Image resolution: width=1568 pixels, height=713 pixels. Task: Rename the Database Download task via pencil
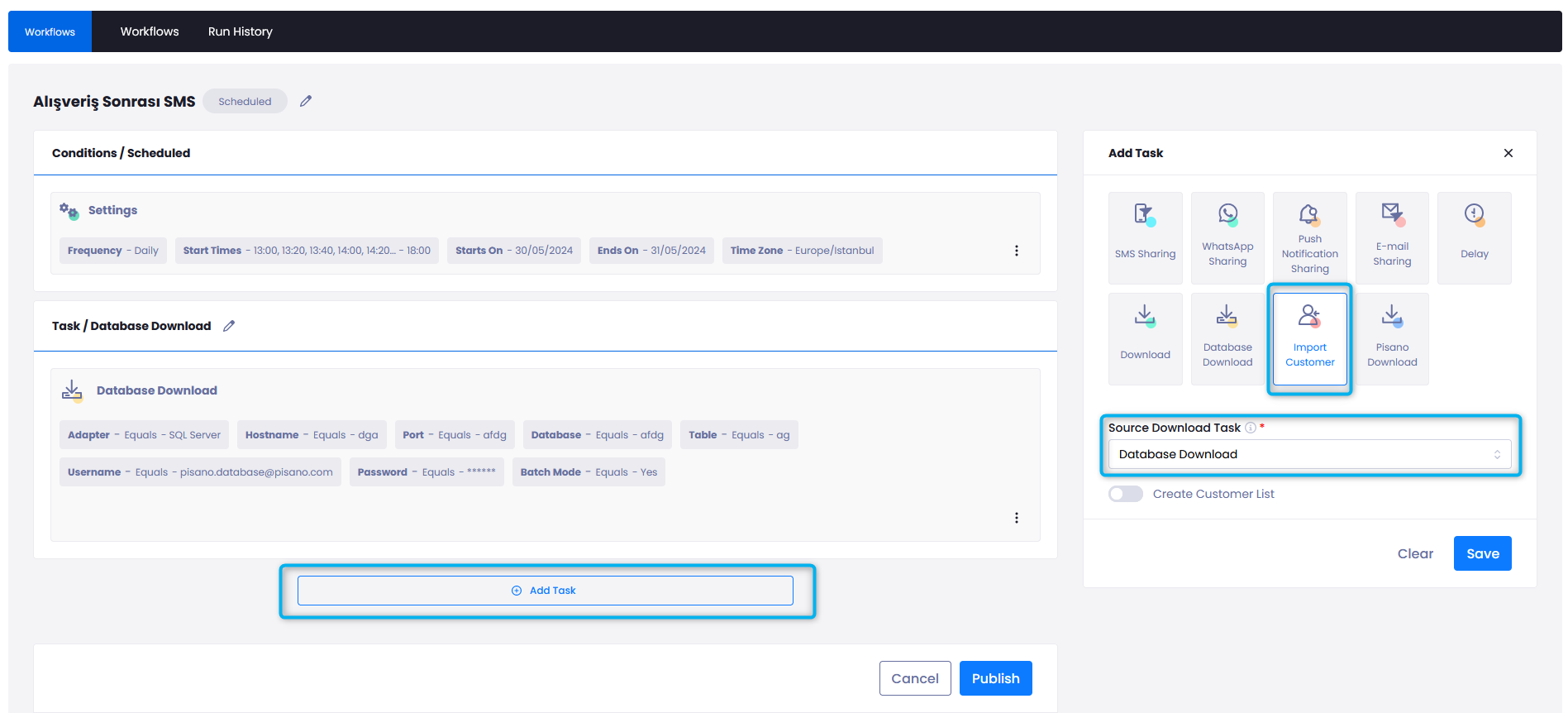(229, 326)
